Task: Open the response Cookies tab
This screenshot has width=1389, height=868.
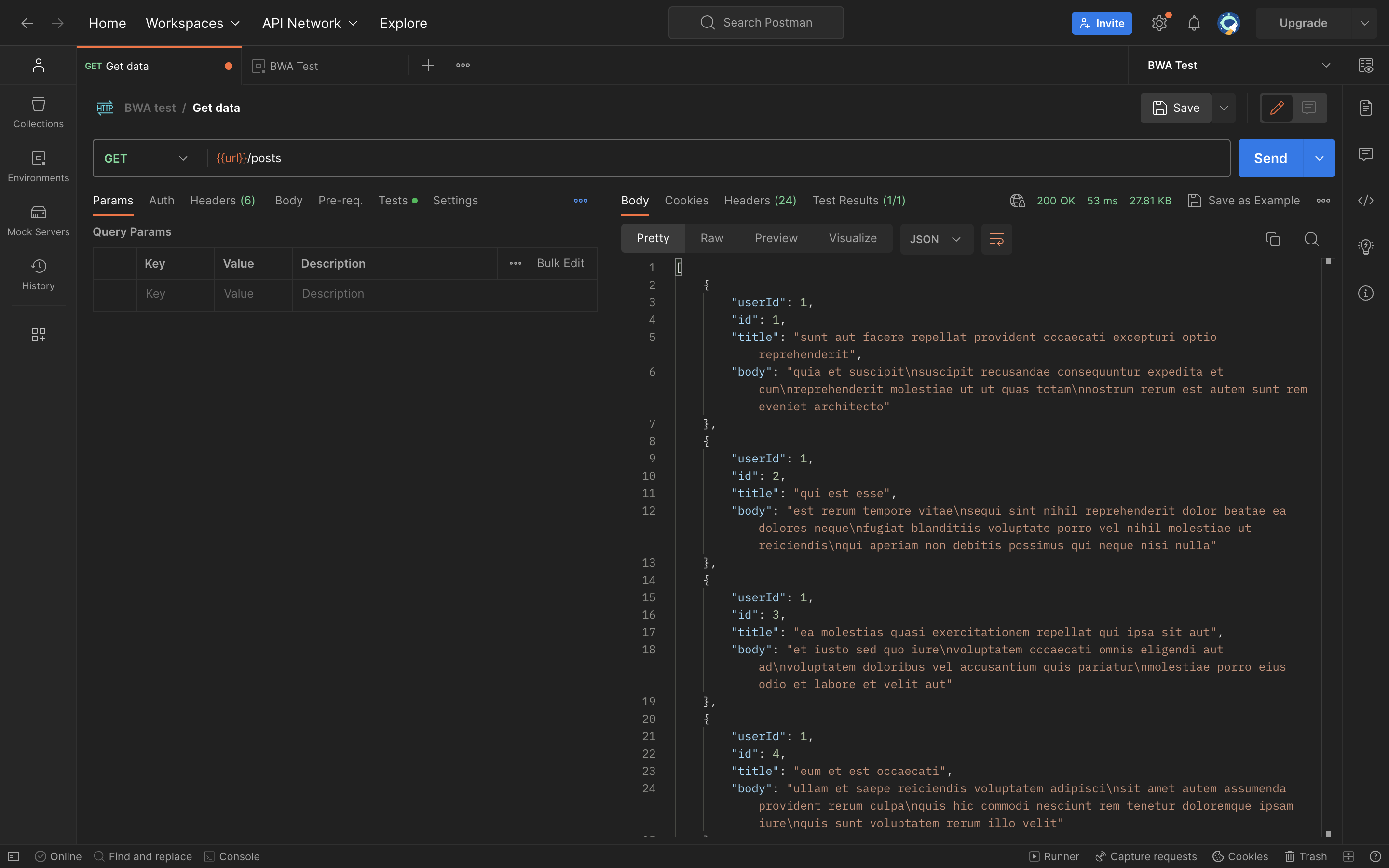Action: click(x=686, y=200)
